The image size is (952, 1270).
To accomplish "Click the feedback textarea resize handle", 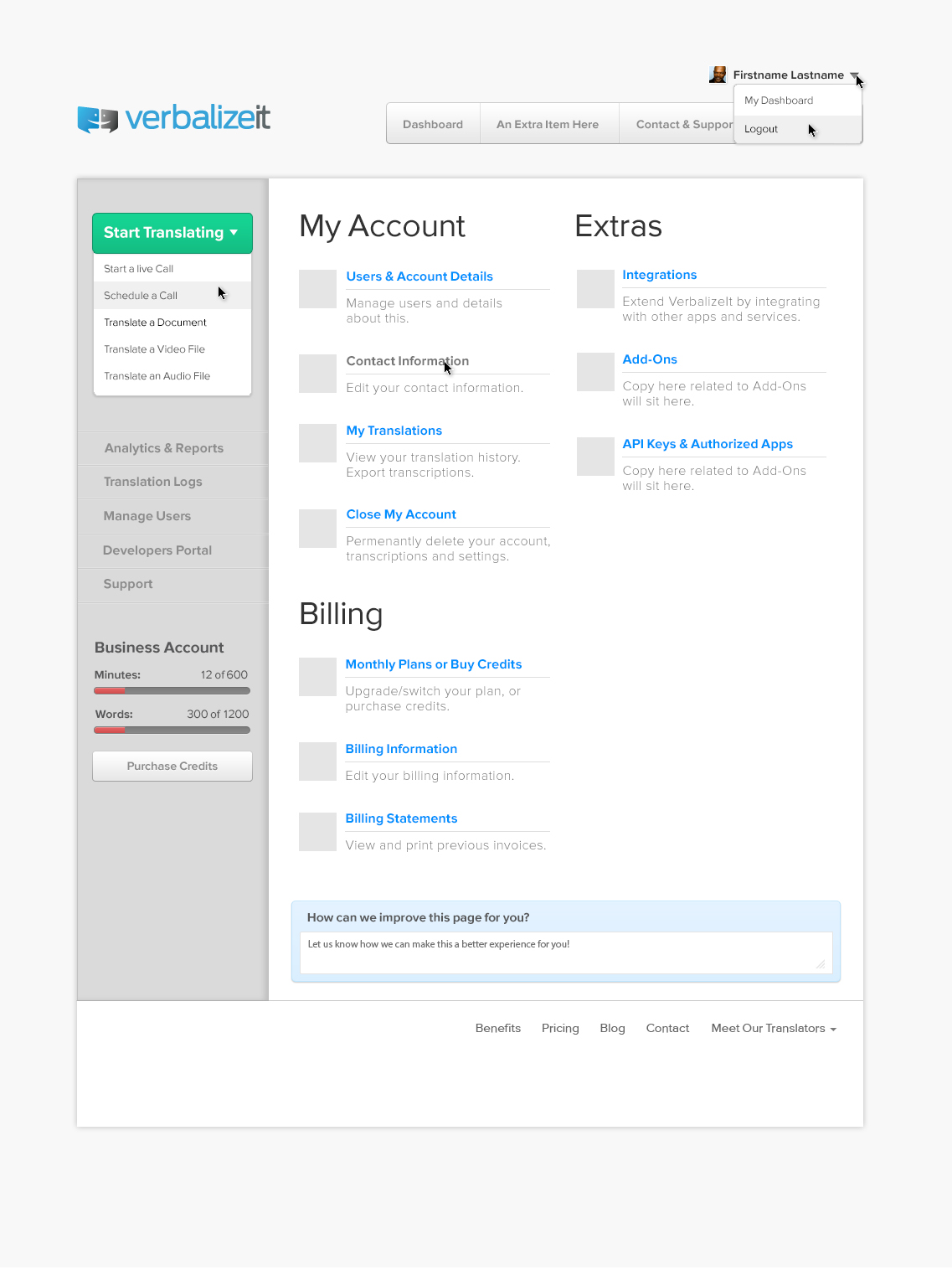I will (821, 964).
